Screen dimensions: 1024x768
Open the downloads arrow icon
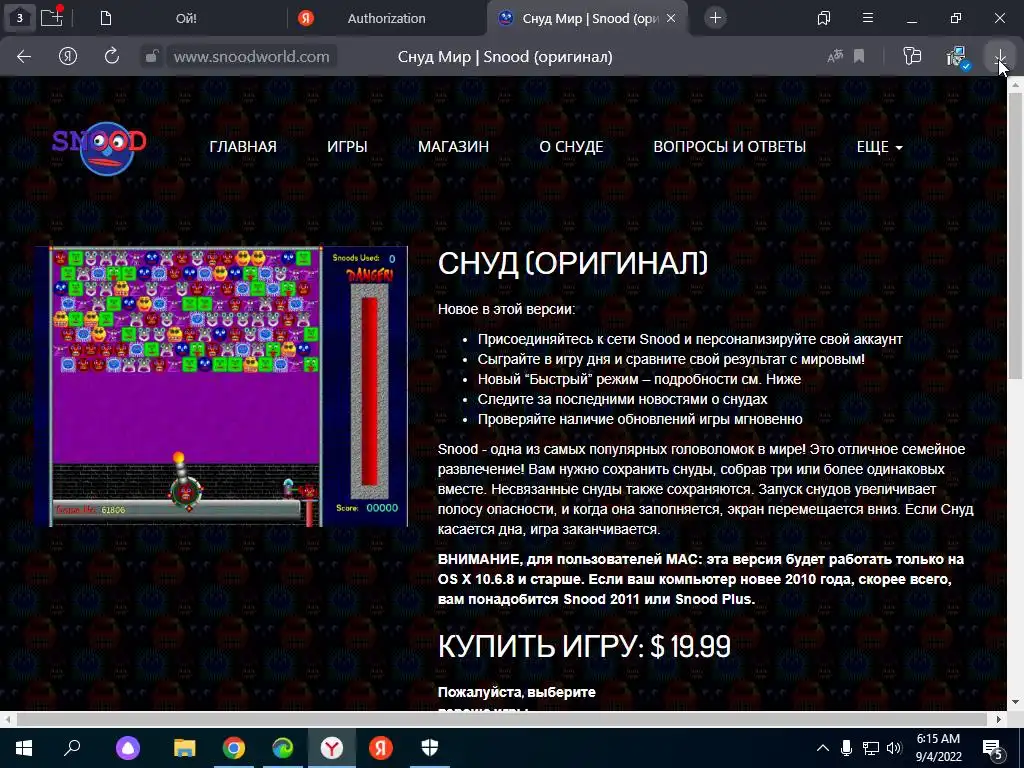(1000, 58)
